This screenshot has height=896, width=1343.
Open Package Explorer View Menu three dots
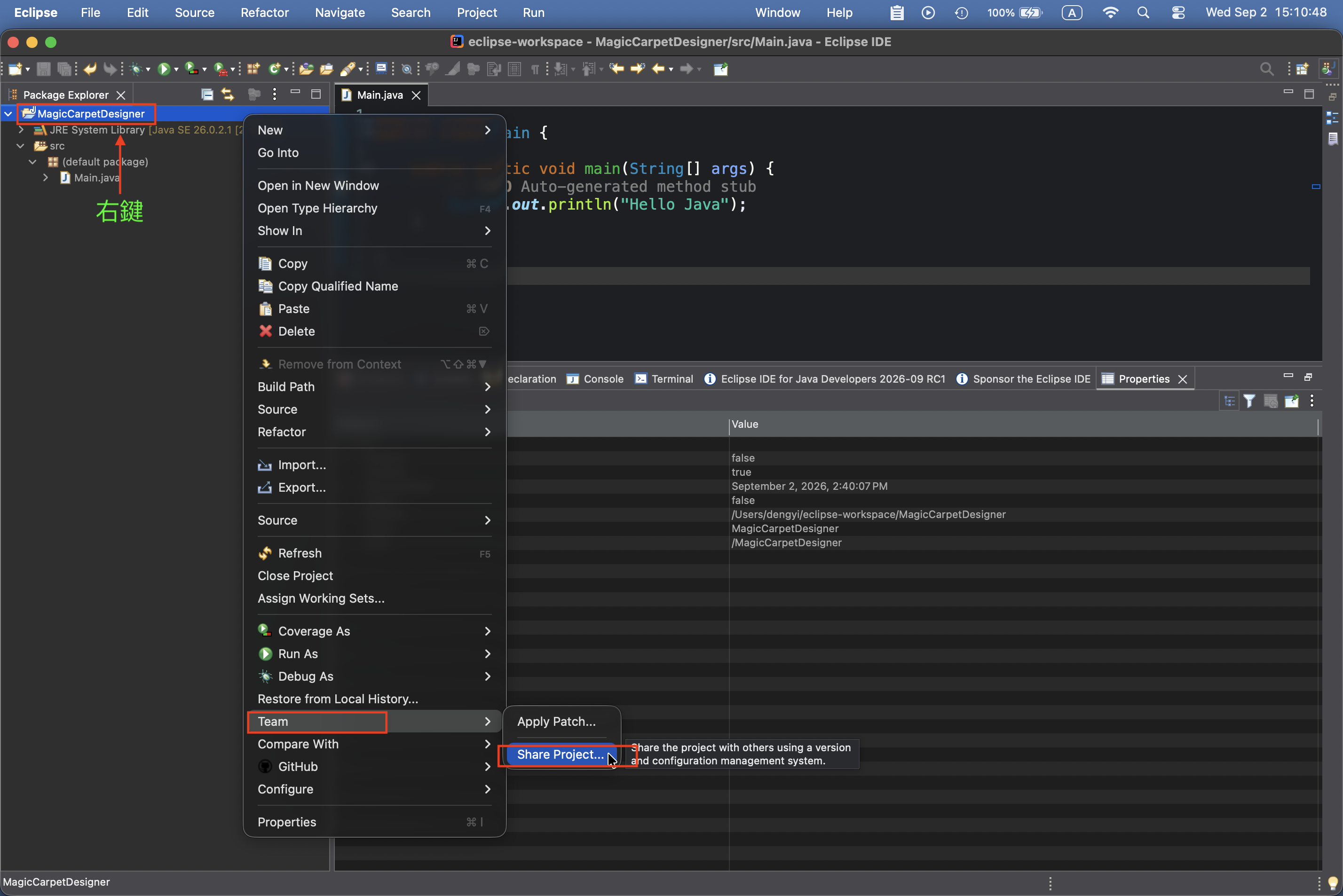point(275,94)
